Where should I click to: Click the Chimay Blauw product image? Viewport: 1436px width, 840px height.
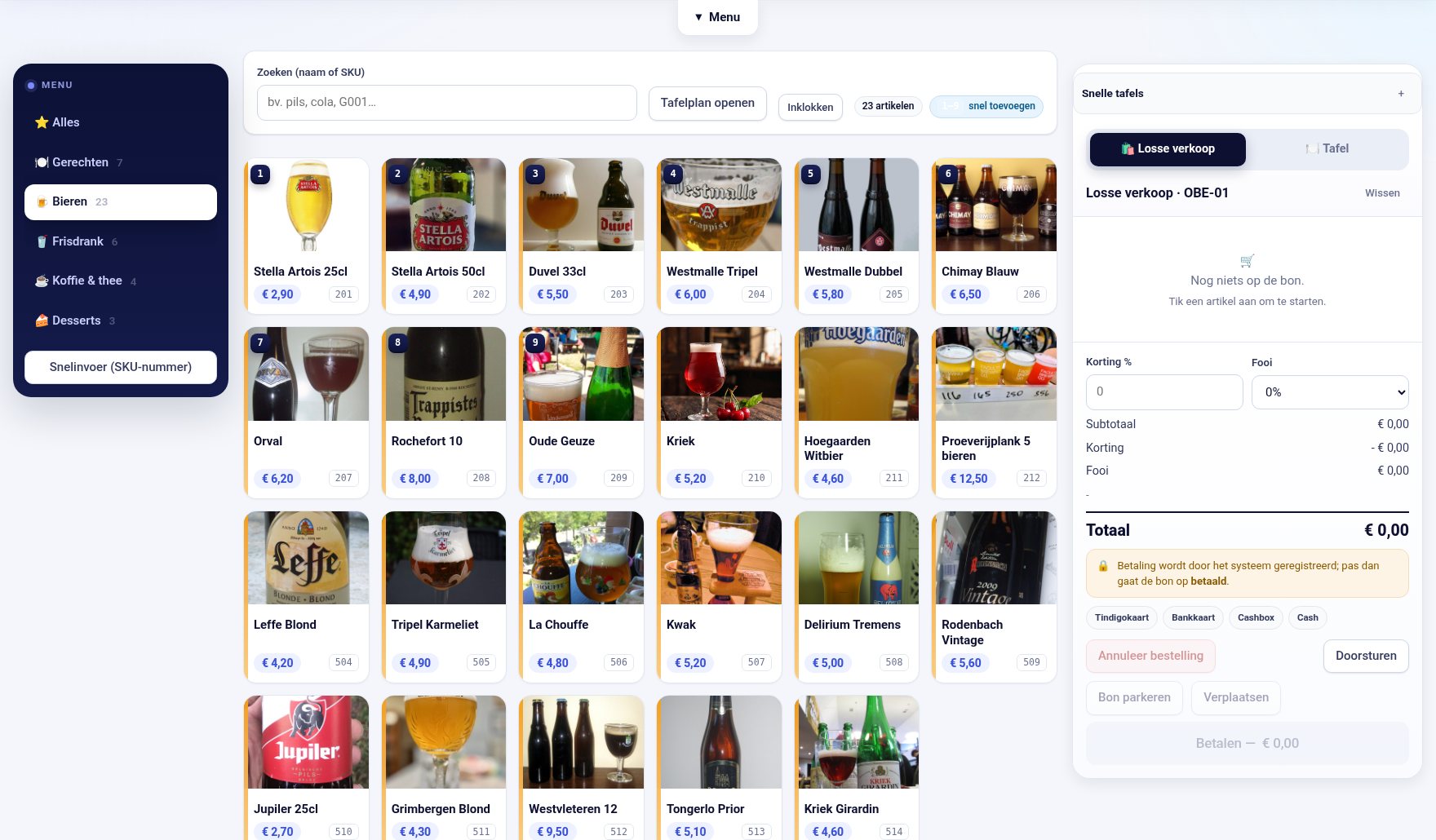(995, 205)
